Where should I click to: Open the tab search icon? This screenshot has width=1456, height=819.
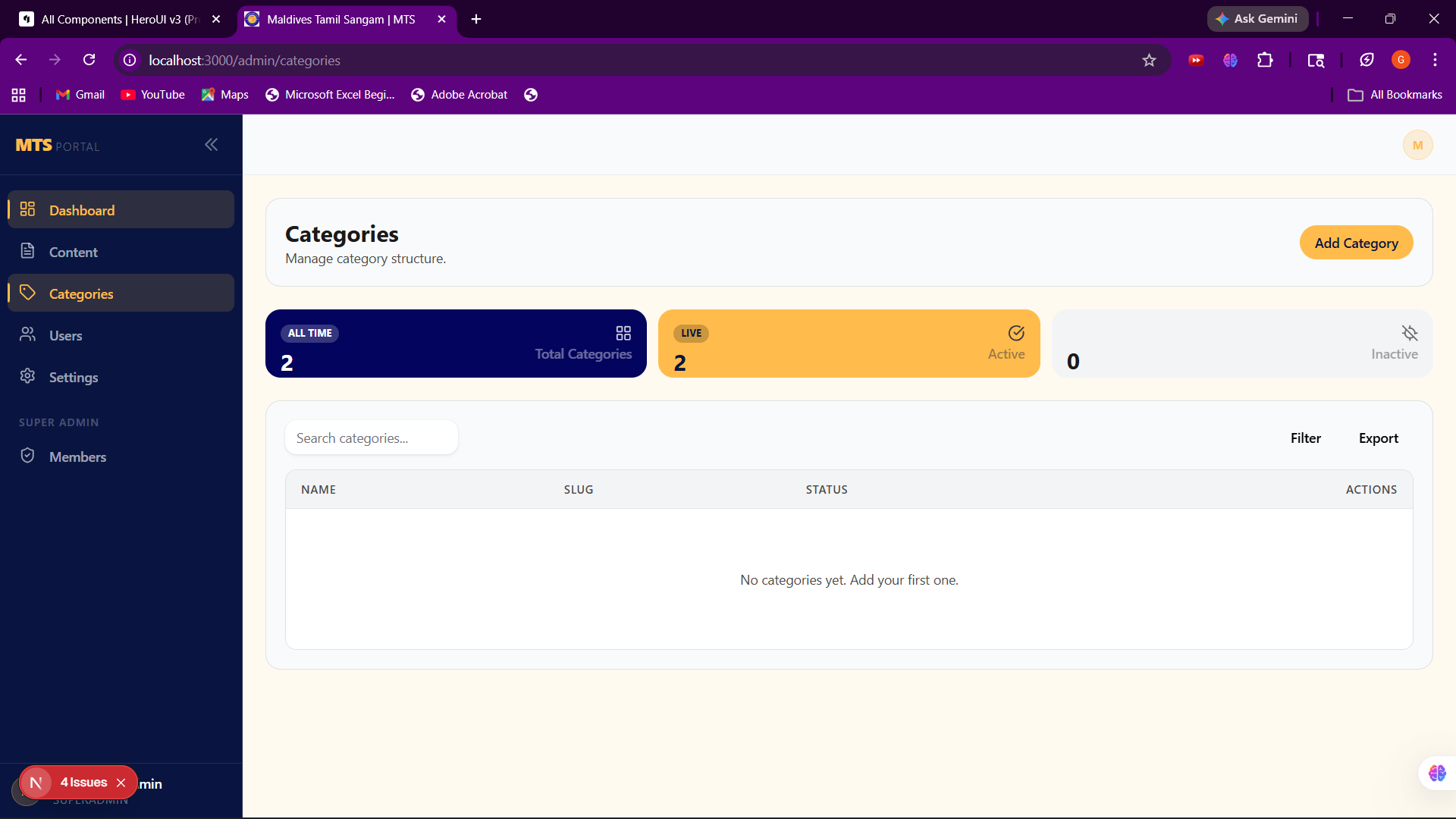pyautogui.click(x=1316, y=60)
